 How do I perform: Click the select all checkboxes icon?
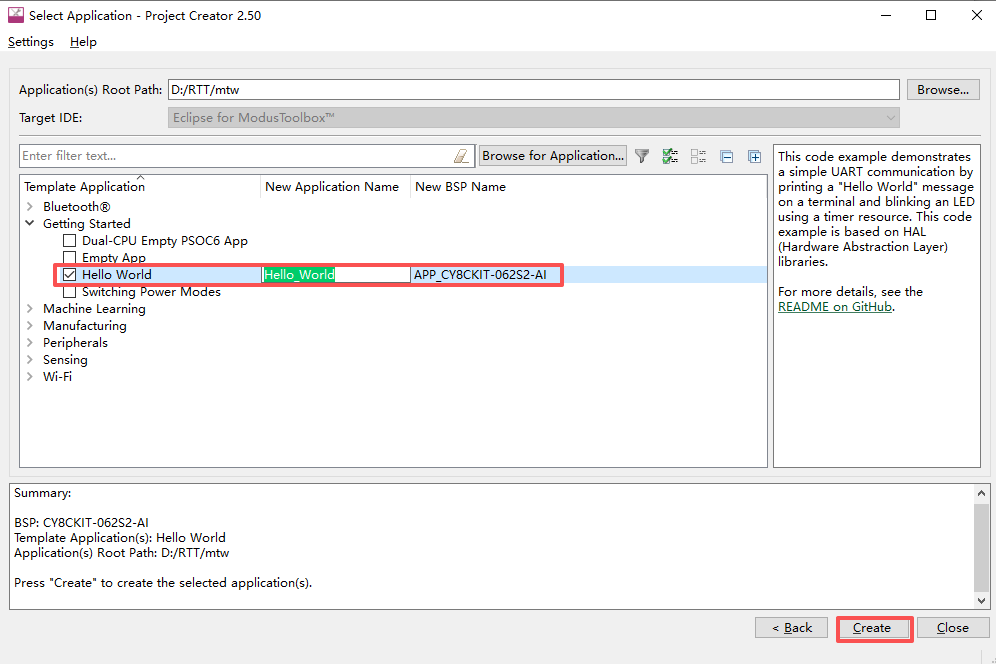(x=670, y=156)
